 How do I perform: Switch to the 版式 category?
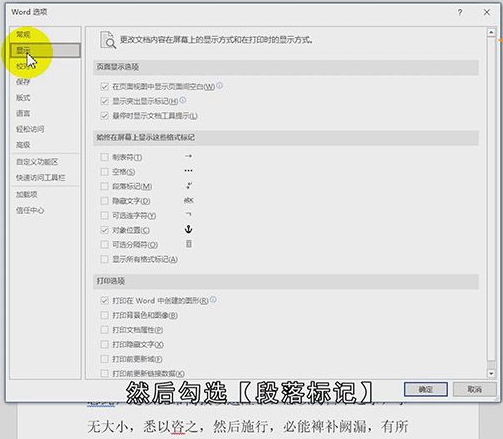point(23,98)
